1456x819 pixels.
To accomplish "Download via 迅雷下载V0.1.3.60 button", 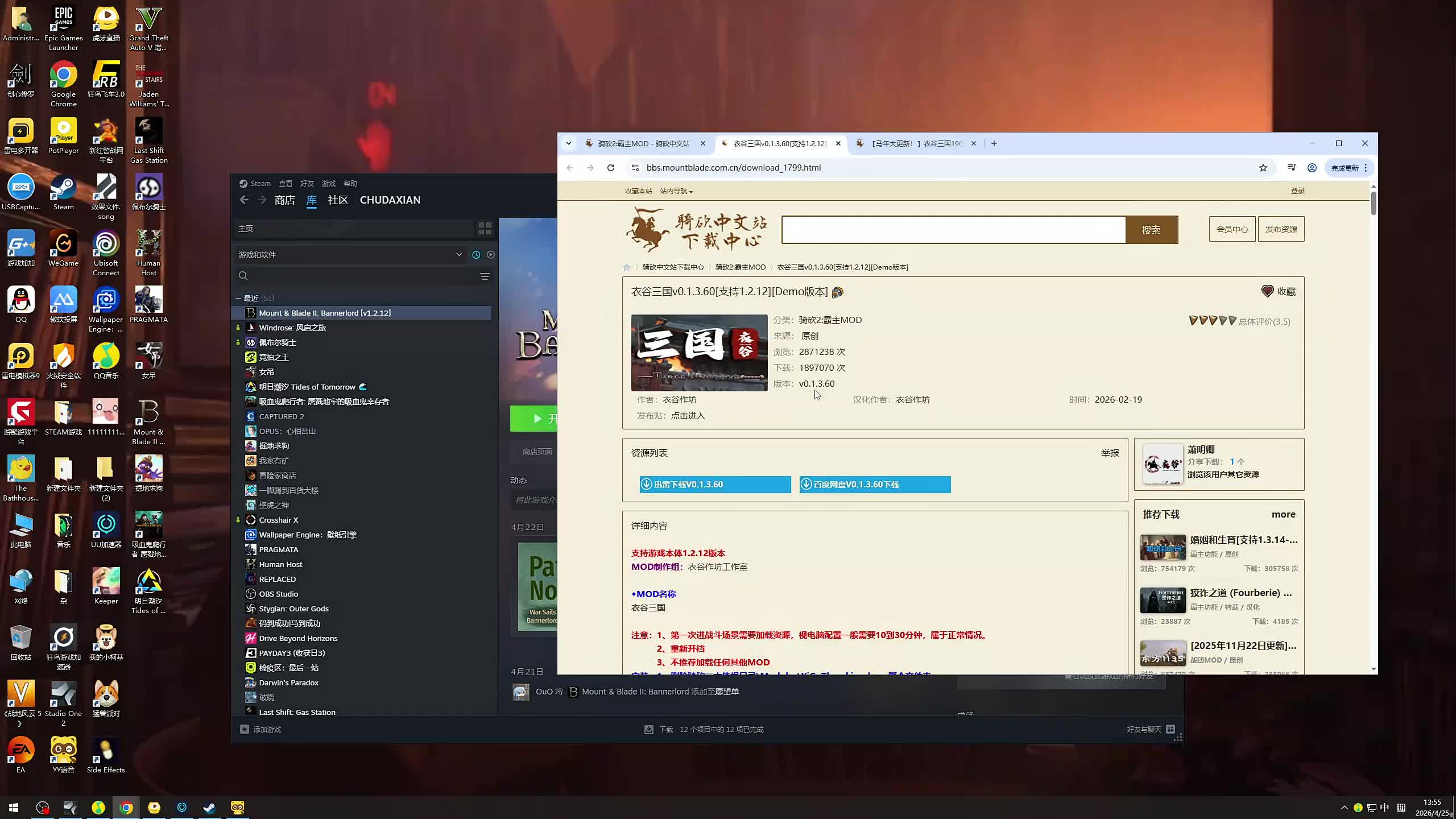I will click(x=714, y=485).
